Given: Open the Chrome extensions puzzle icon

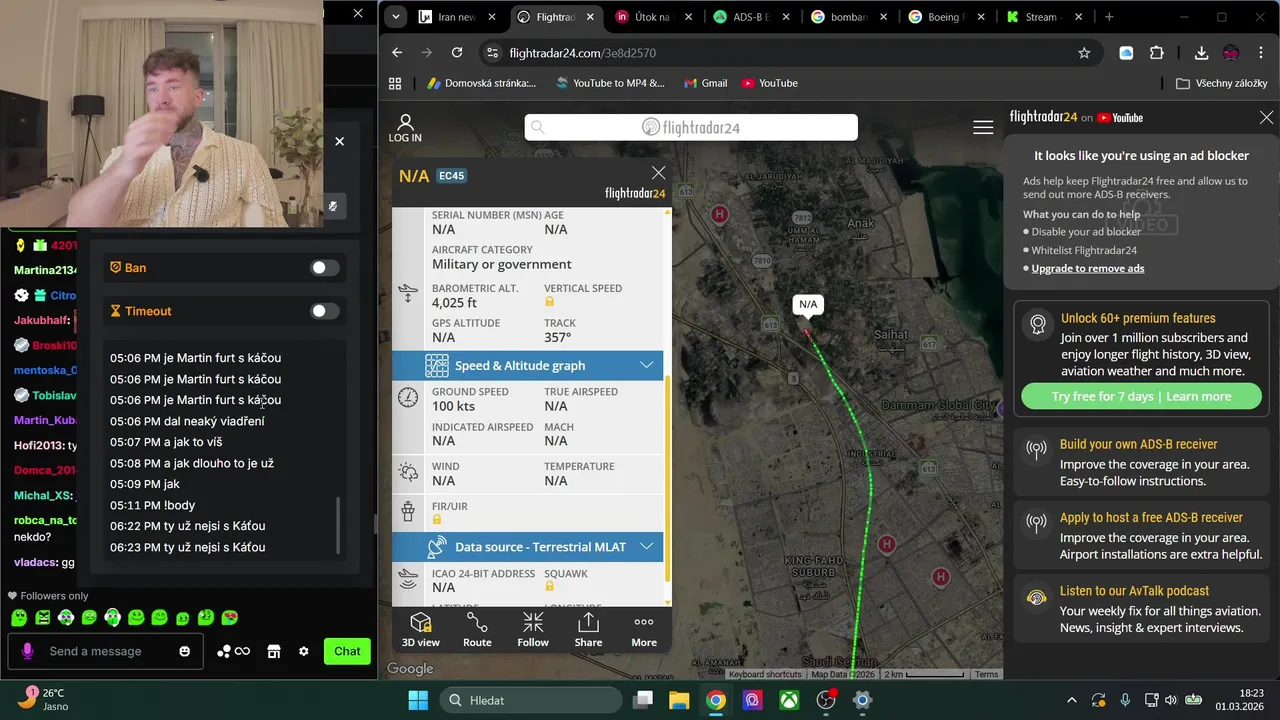Looking at the screenshot, I should [1157, 53].
